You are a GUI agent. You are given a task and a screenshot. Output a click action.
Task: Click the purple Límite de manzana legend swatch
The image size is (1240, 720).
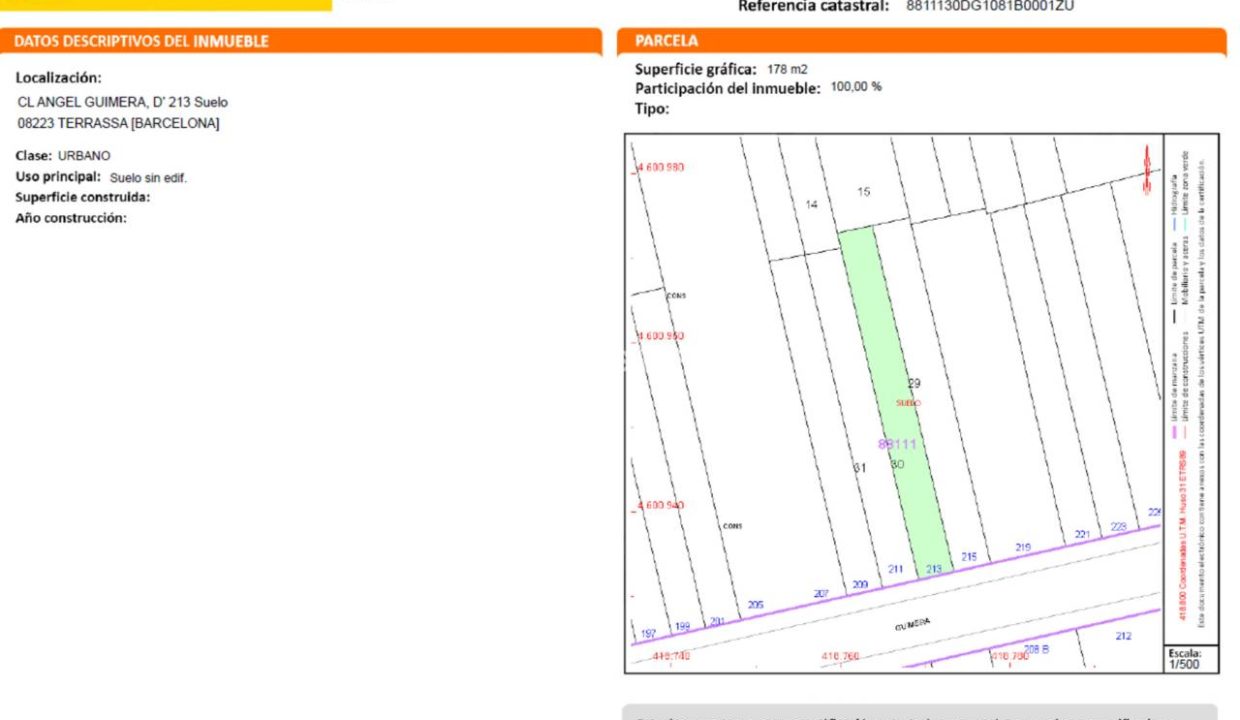[x=1172, y=433]
